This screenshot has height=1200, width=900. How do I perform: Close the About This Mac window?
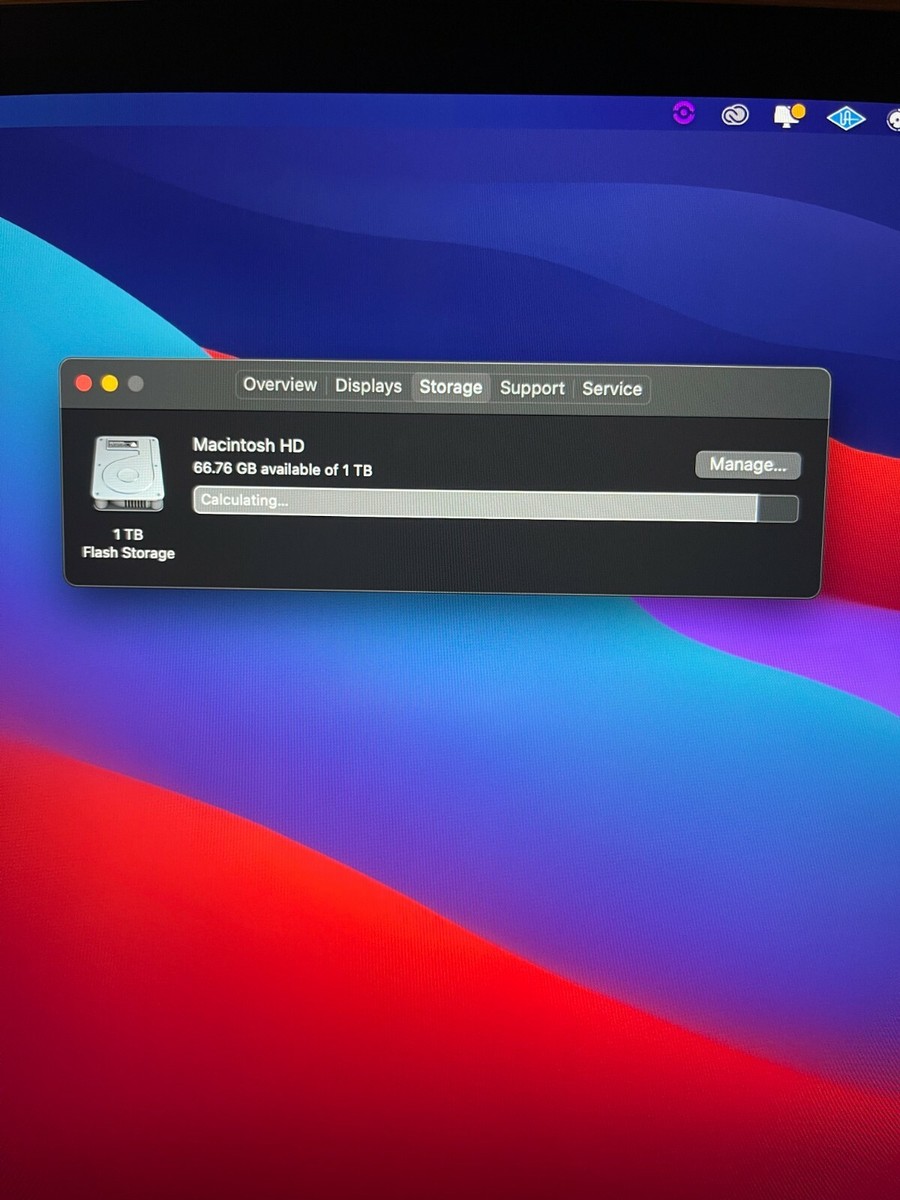pyautogui.click(x=84, y=383)
